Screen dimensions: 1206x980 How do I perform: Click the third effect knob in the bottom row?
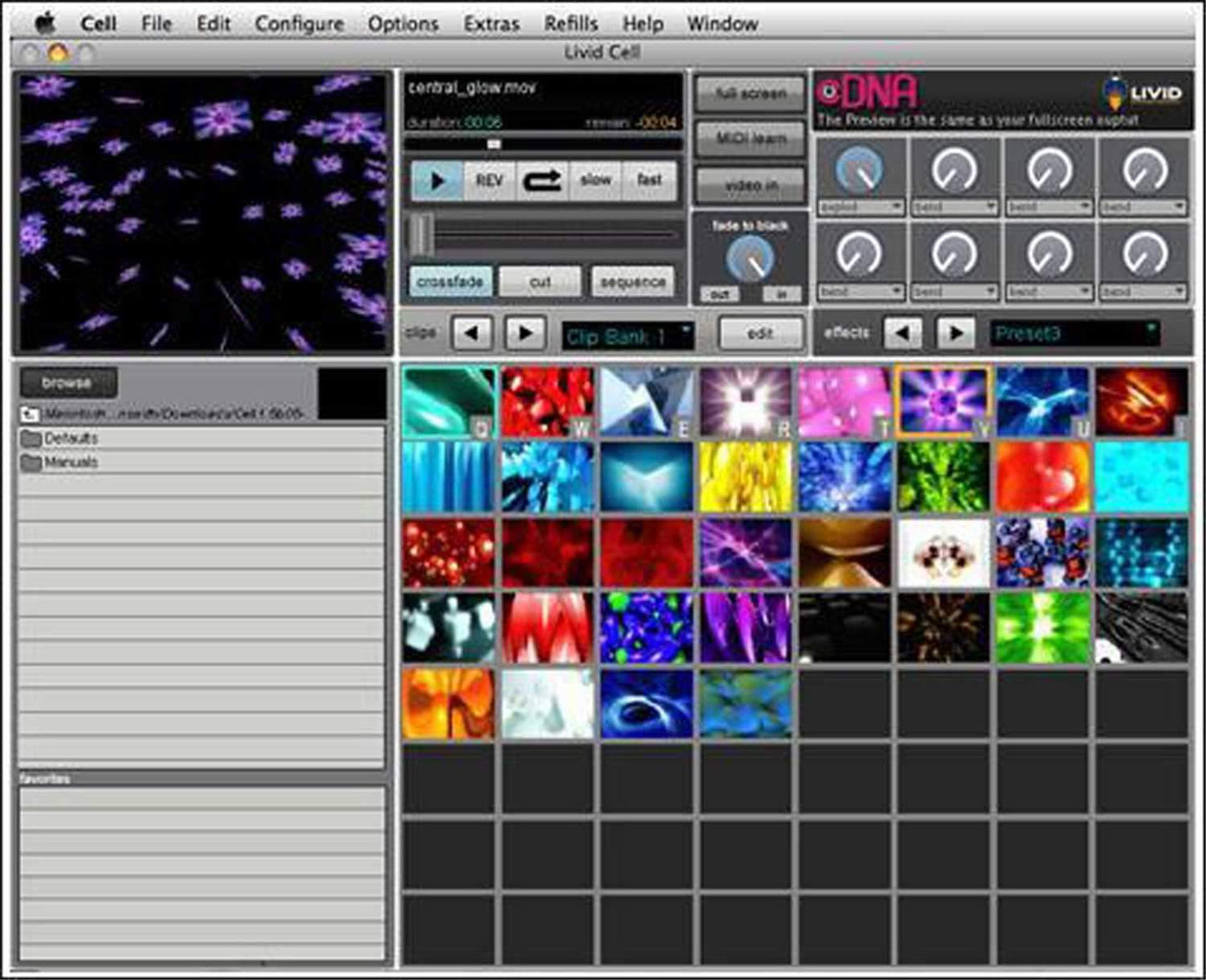coord(1048,254)
